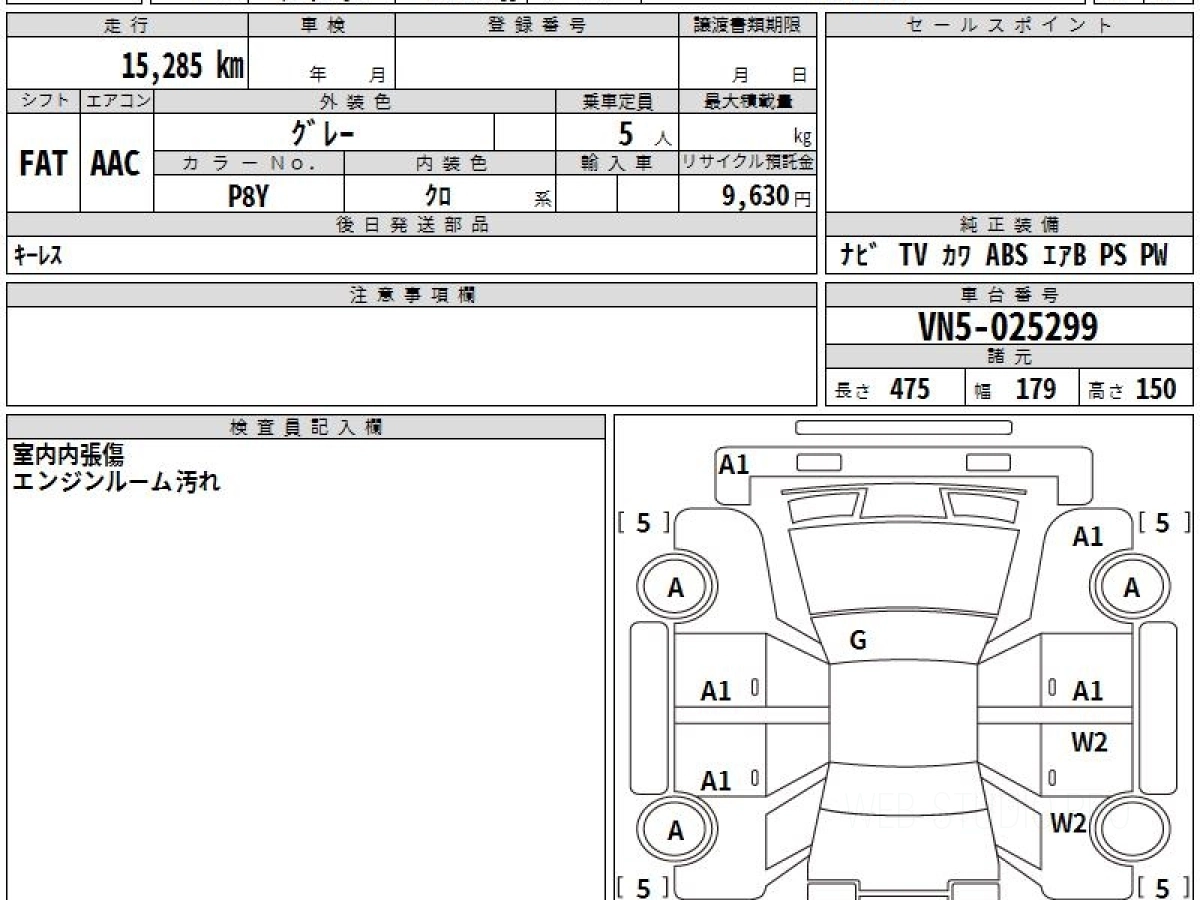Screen dimensions: 1200x900
Task: Click the W2 mark beside the rear-right wheel
Action: 1068,823
